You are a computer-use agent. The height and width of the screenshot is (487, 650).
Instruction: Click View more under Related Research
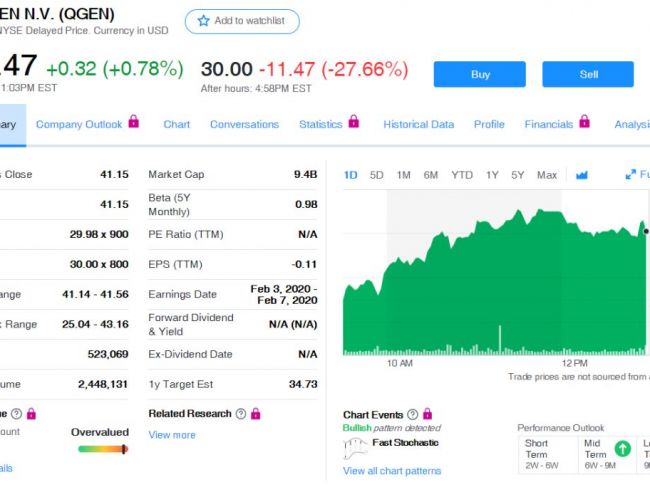coord(172,435)
